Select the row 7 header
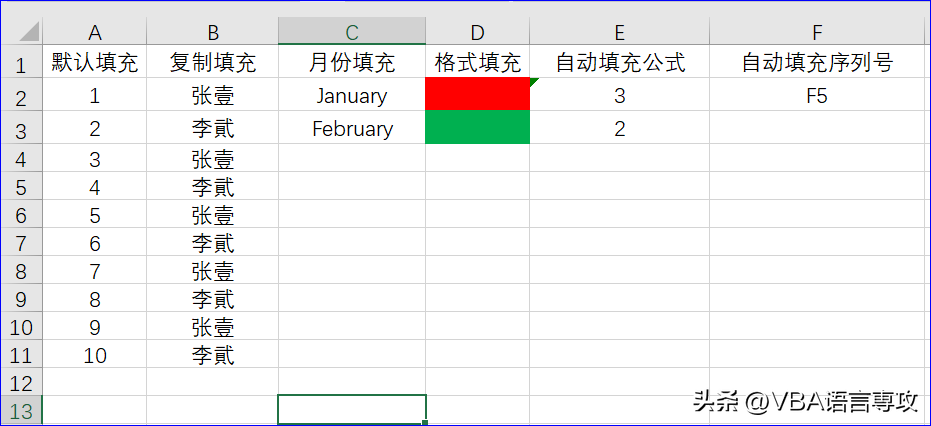The width and height of the screenshot is (931, 426). pos(22,243)
